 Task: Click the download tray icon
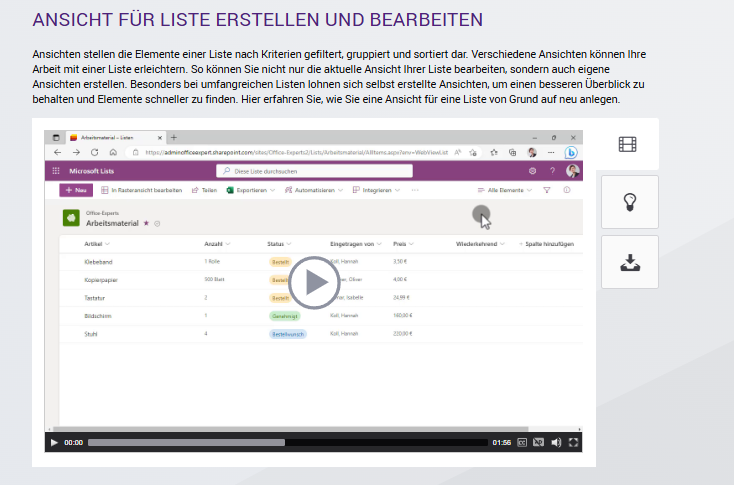click(630, 262)
